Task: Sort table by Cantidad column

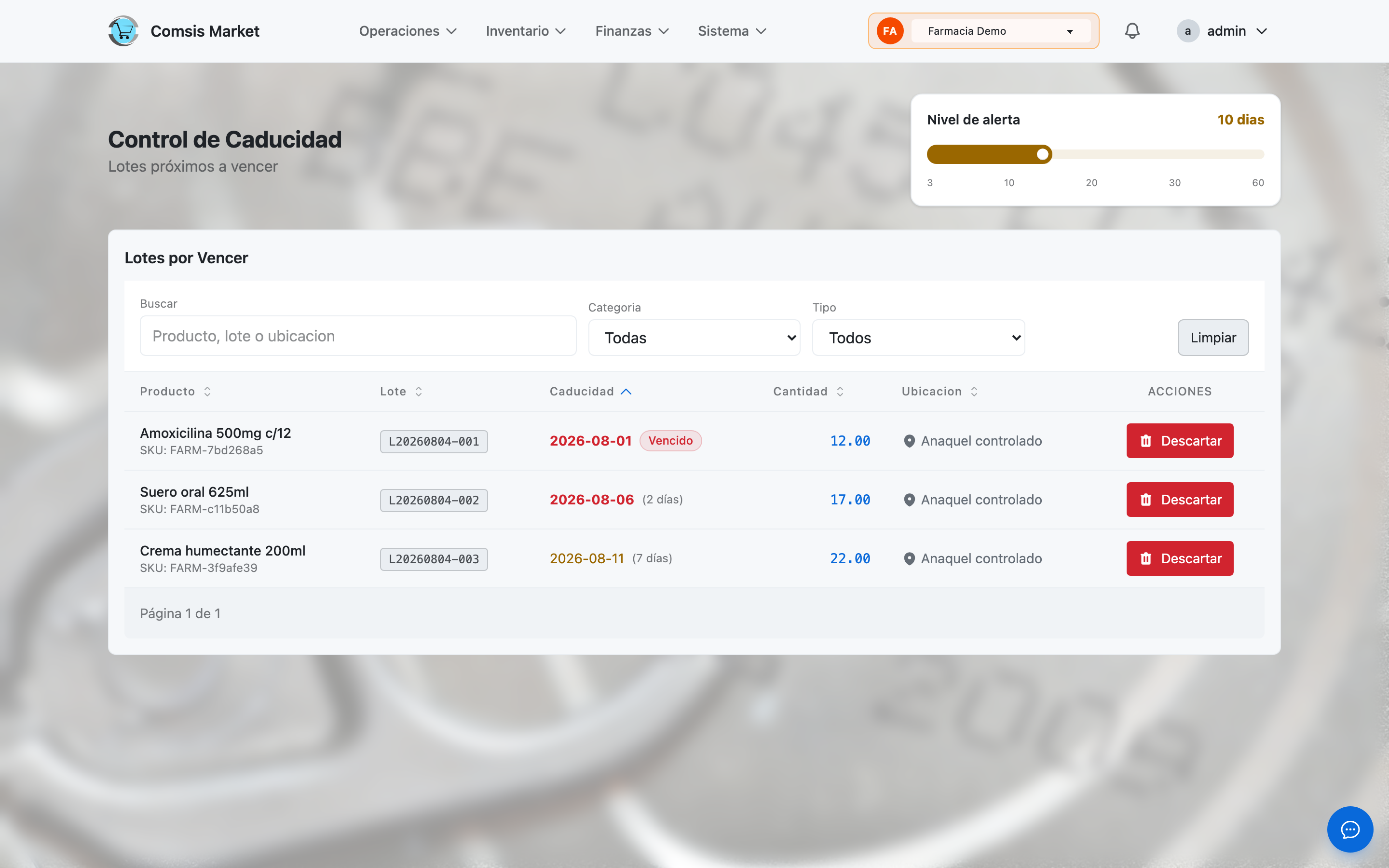Action: pyautogui.click(x=808, y=392)
